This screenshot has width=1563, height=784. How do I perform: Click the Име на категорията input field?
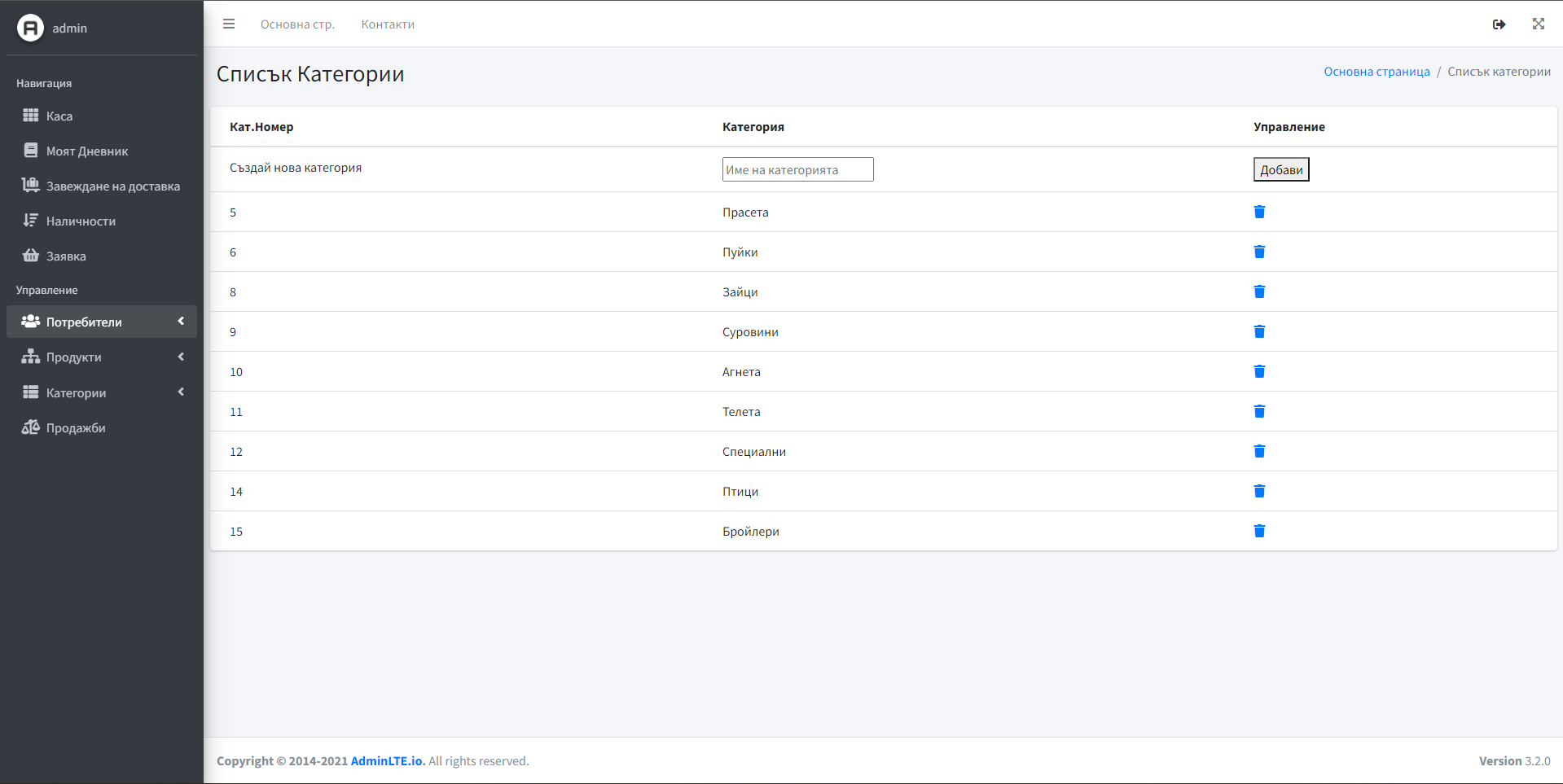point(797,169)
